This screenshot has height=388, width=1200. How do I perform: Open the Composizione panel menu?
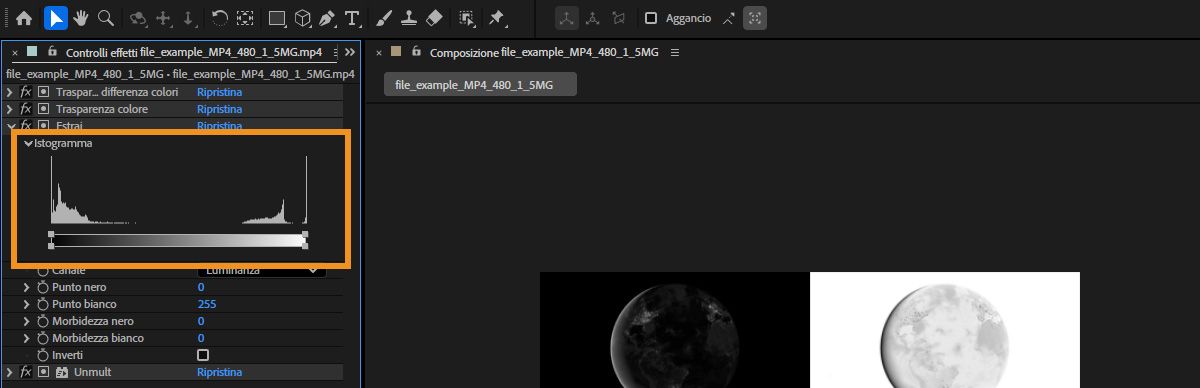tap(675, 52)
